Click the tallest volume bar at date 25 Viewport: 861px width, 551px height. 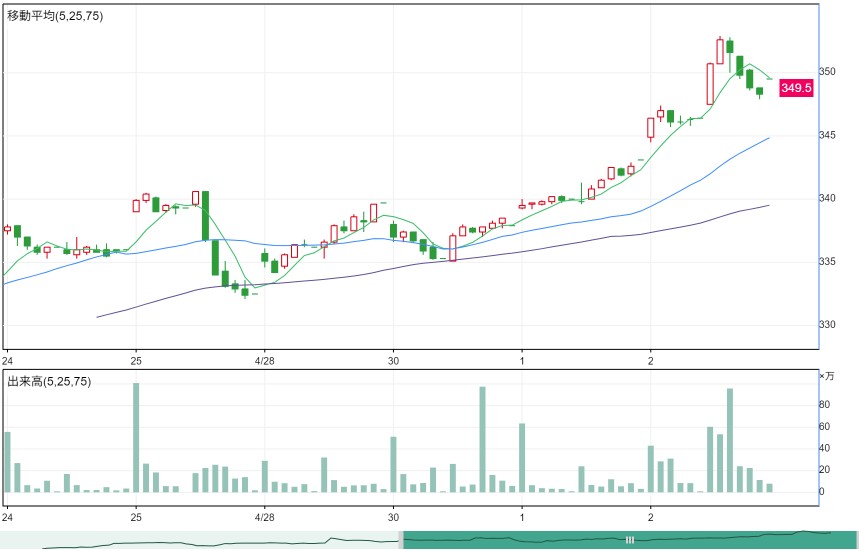136,438
